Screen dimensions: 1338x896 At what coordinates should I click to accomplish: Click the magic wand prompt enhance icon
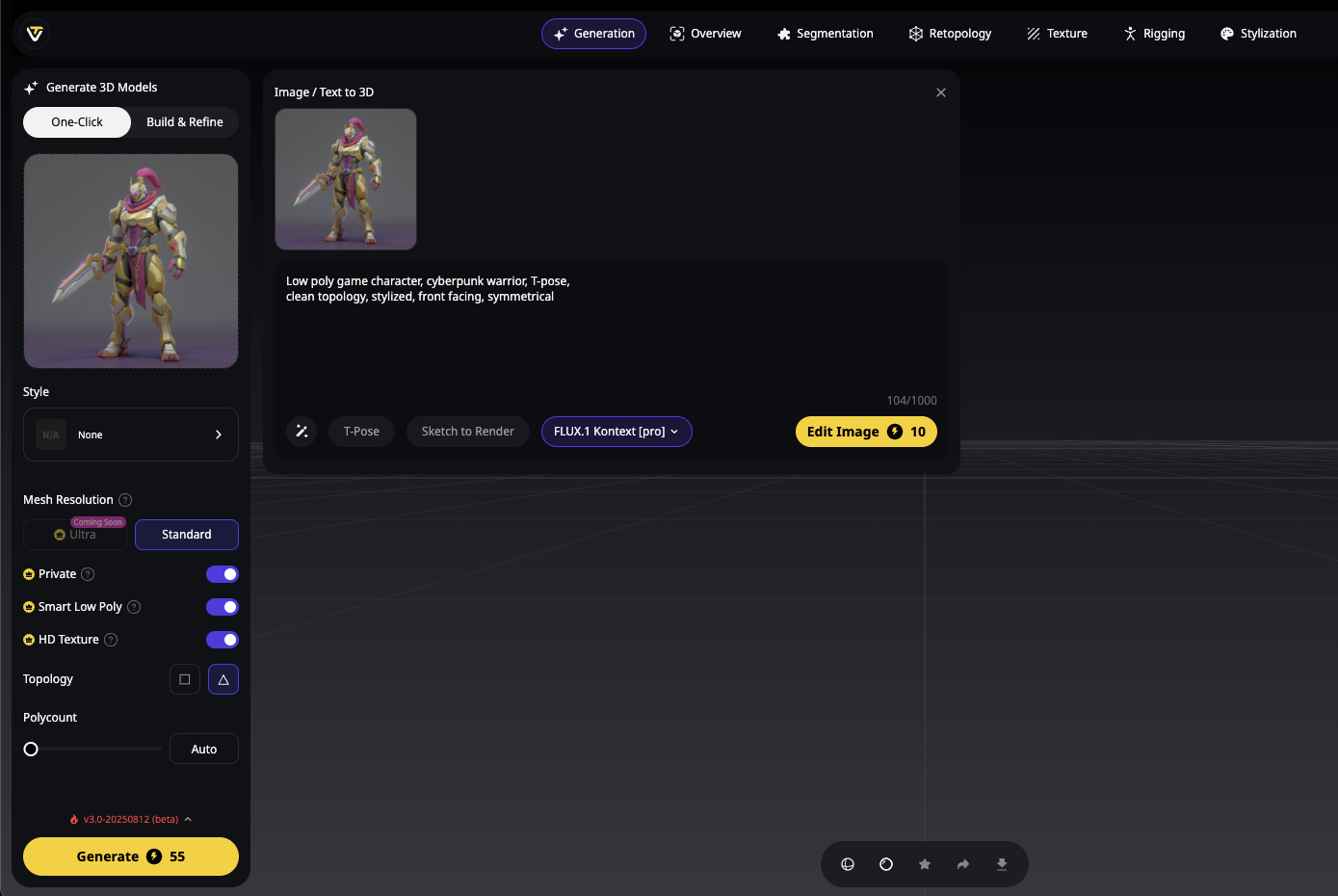(x=302, y=432)
